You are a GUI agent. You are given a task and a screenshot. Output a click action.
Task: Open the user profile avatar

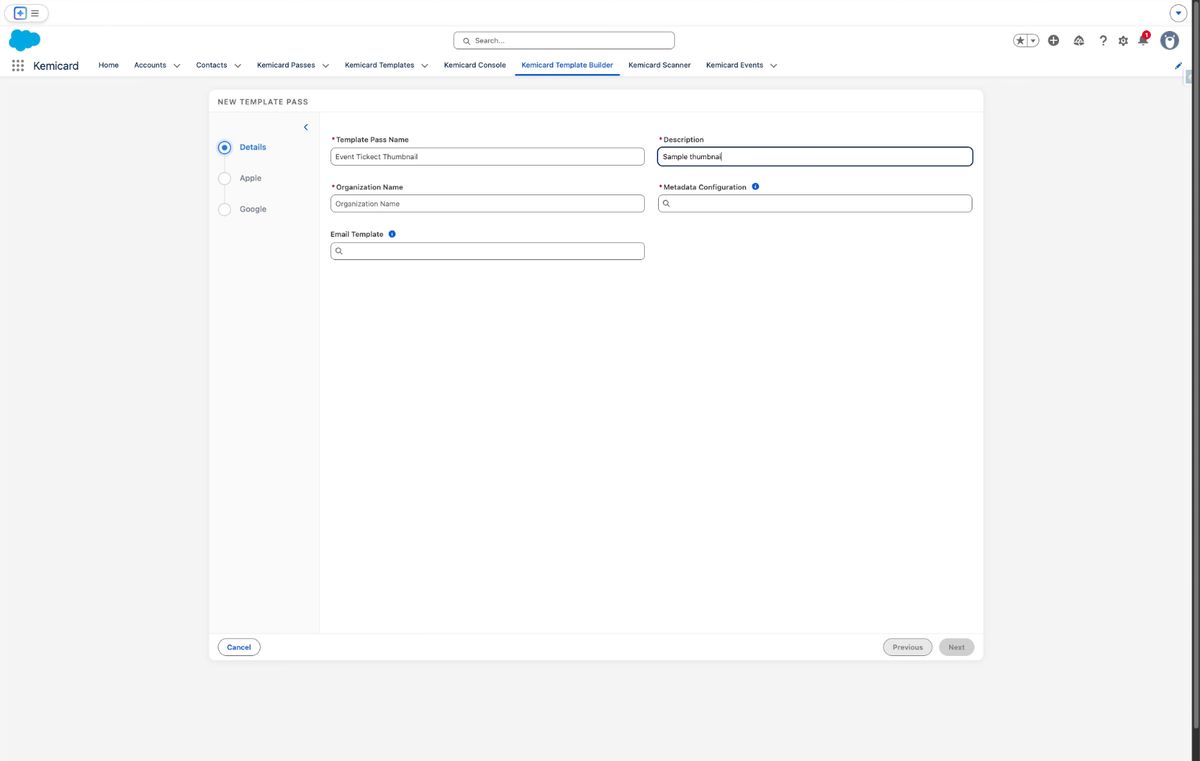[1169, 40]
